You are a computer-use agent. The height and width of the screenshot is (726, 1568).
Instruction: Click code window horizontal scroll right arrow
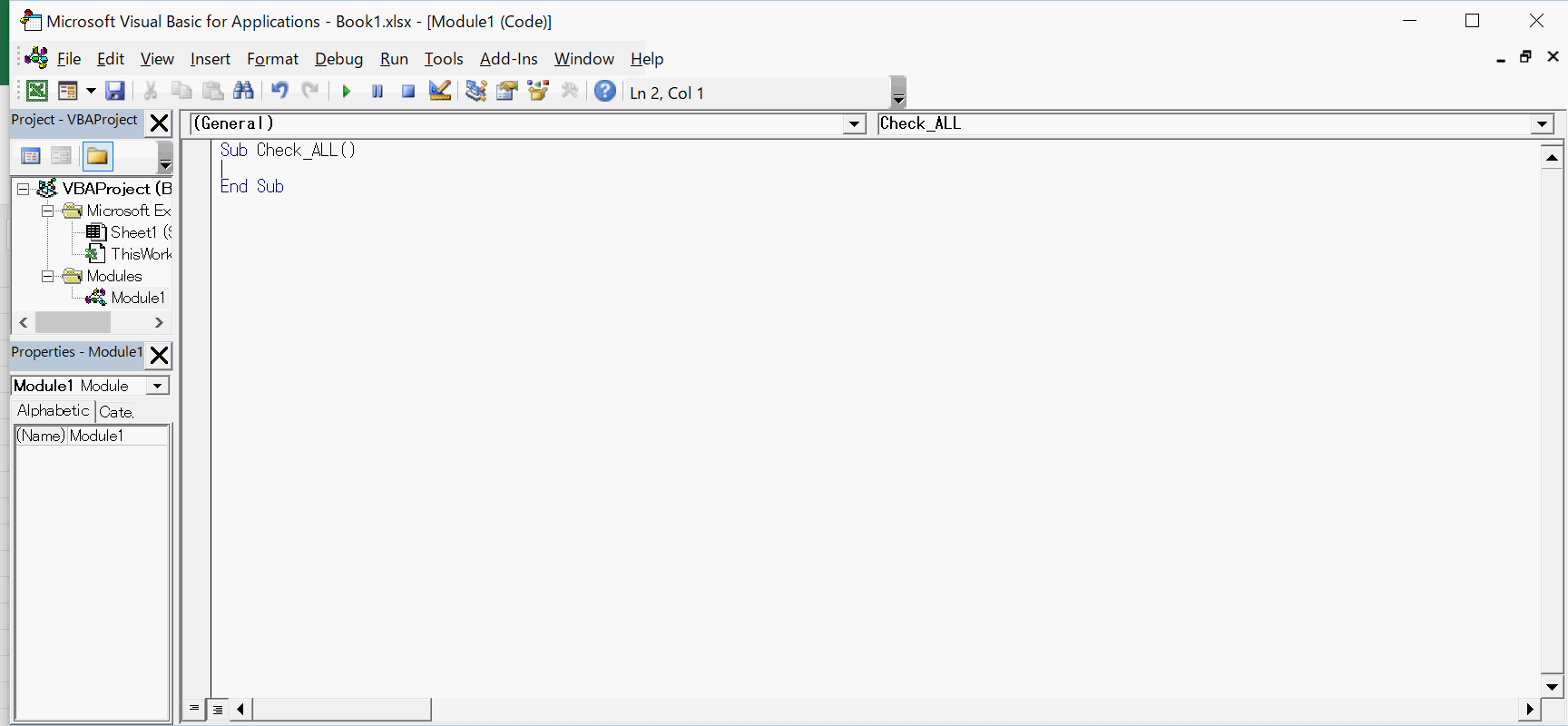(1530, 709)
